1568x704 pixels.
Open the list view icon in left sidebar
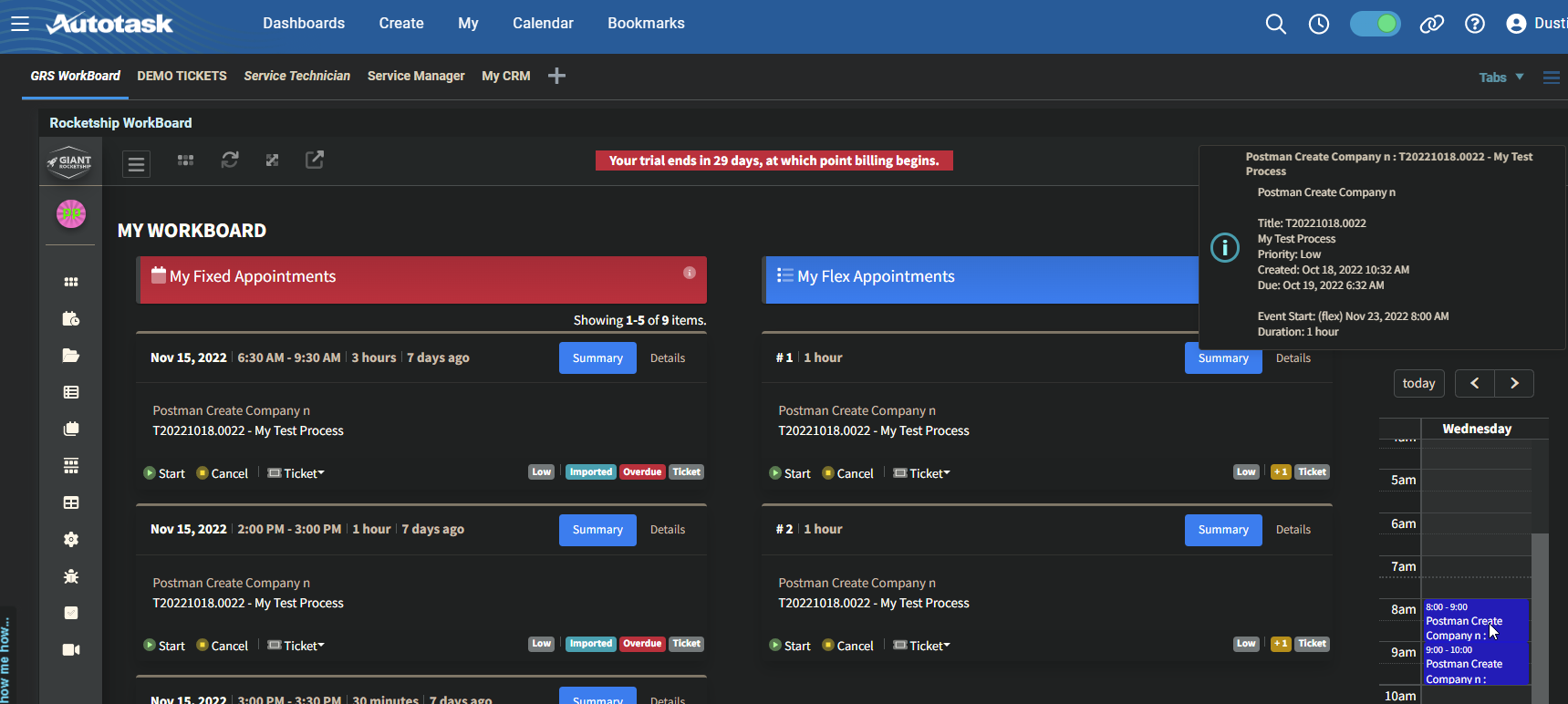(x=71, y=392)
